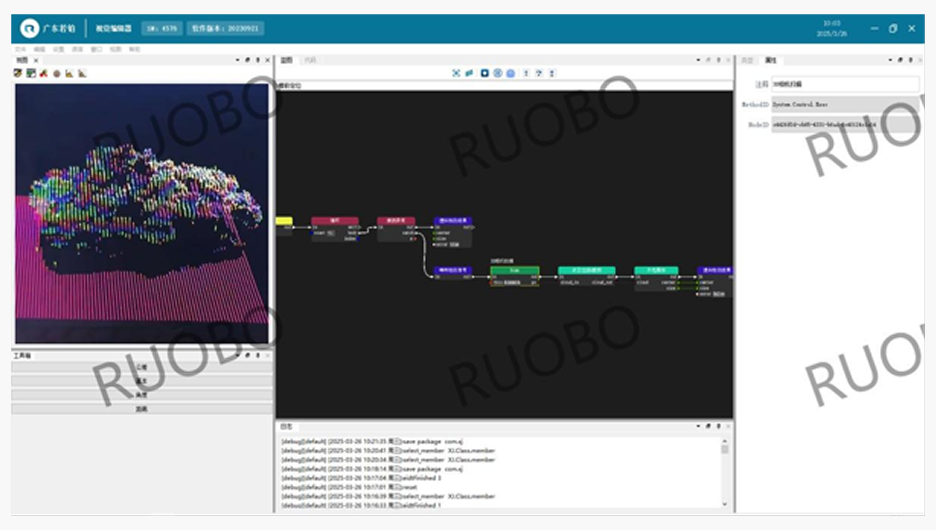Select the yellow start node in the graph
Screen dimensions: 936x531
click(283, 221)
